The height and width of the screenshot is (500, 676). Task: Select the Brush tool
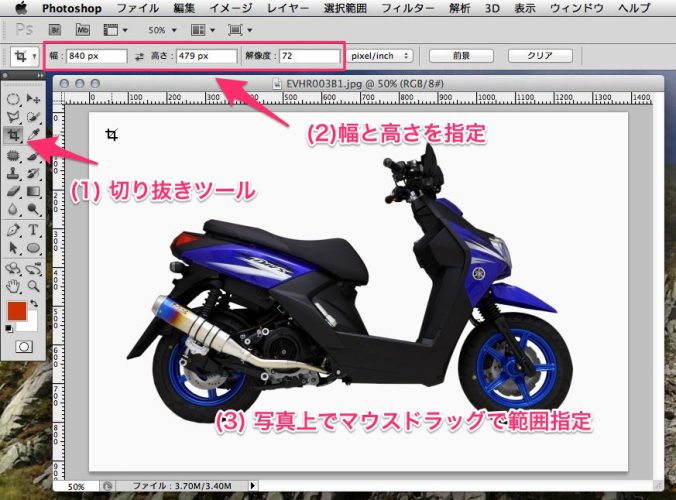tap(33, 155)
